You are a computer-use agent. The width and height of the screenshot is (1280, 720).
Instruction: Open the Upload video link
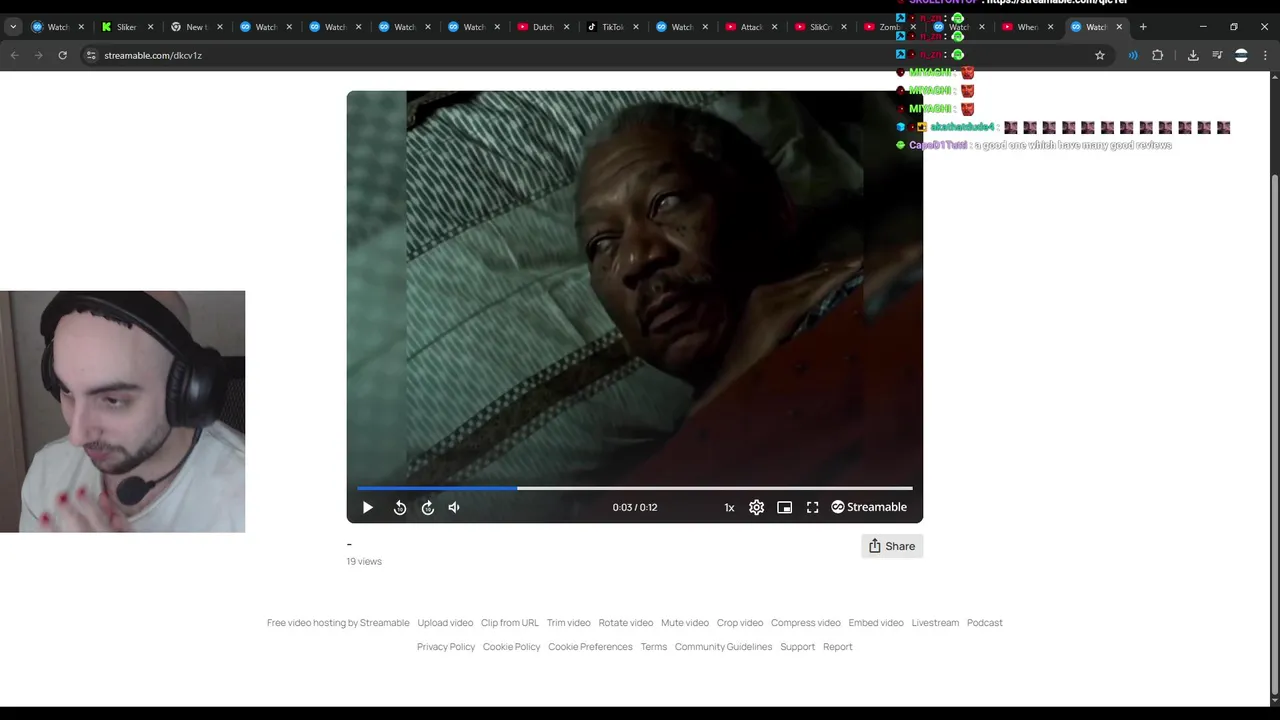click(445, 622)
